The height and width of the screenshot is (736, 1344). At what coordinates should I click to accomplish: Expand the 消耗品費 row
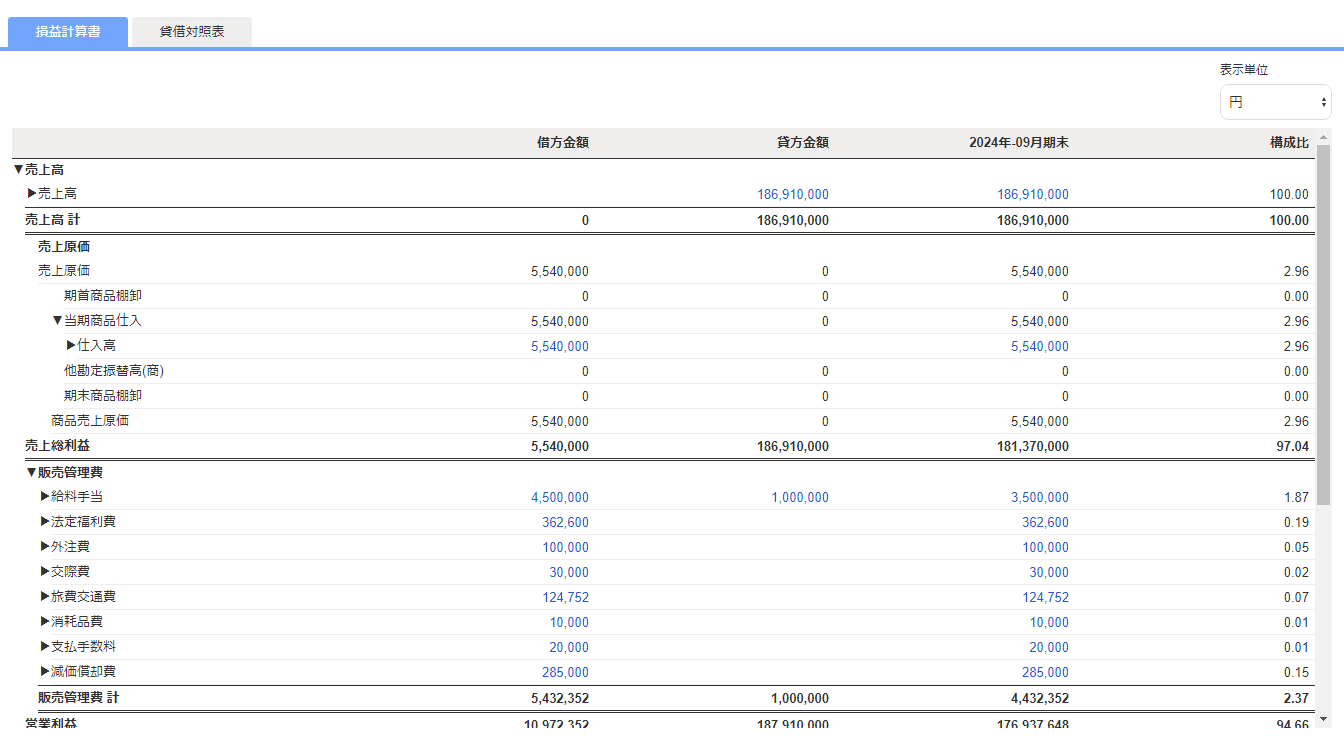coord(45,621)
